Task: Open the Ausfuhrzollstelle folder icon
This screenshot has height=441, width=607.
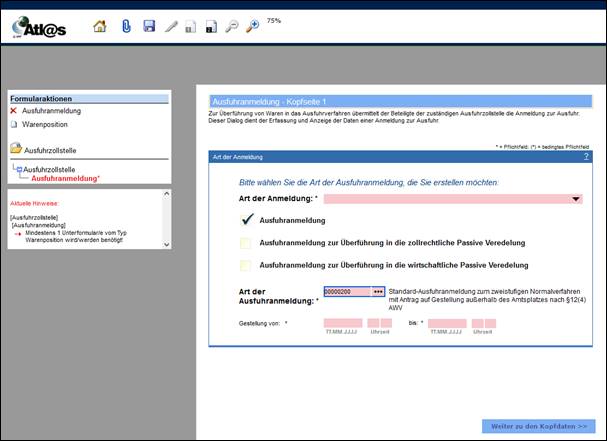Action: coord(16,148)
